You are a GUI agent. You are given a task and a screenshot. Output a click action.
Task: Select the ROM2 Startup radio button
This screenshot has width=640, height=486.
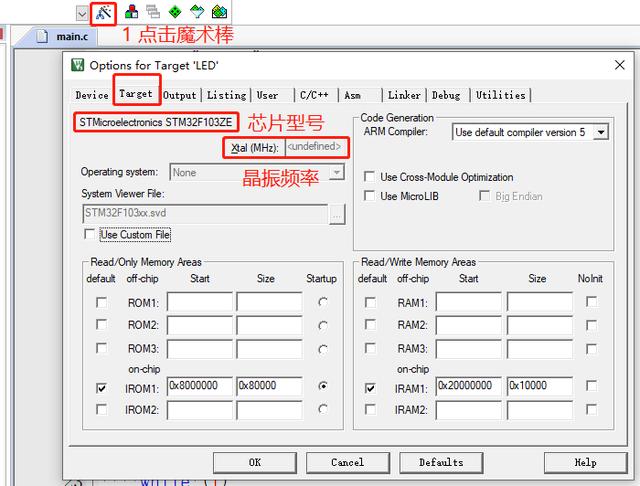pyautogui.click(x=322, y=326)
